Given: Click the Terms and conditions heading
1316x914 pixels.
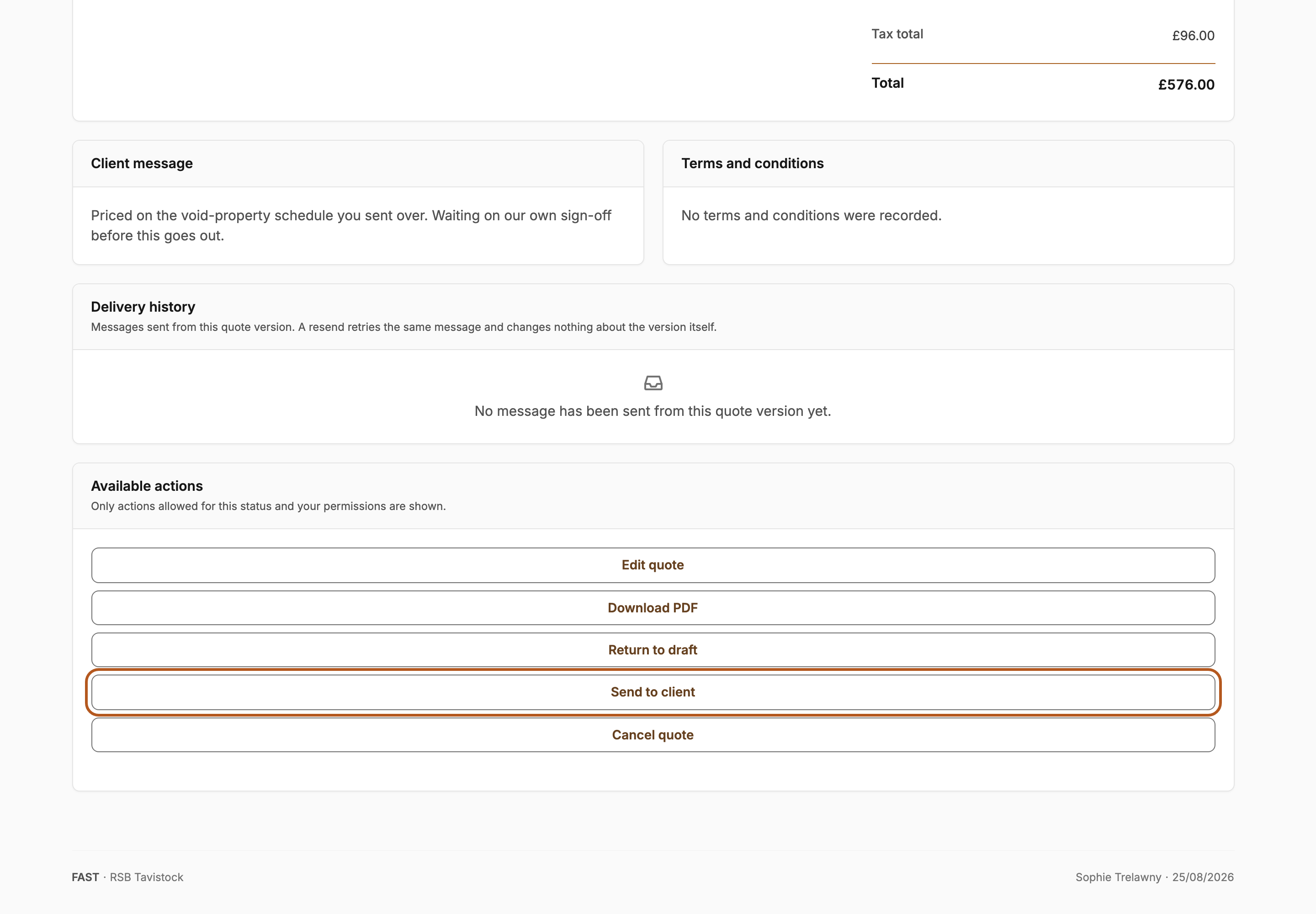Looking at the screenshot, I should click(x=753, y=163).
